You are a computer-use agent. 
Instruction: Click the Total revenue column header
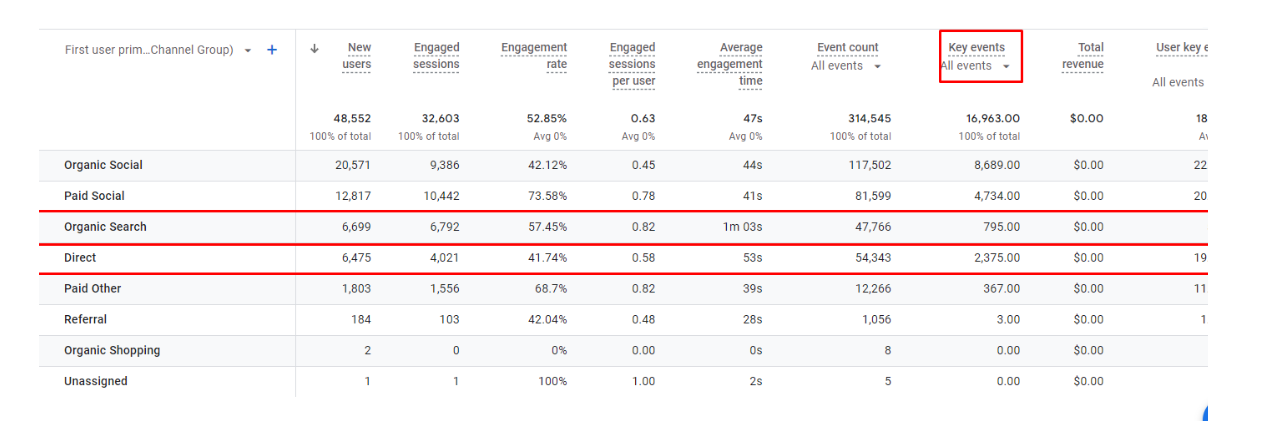pos(1083,56)
